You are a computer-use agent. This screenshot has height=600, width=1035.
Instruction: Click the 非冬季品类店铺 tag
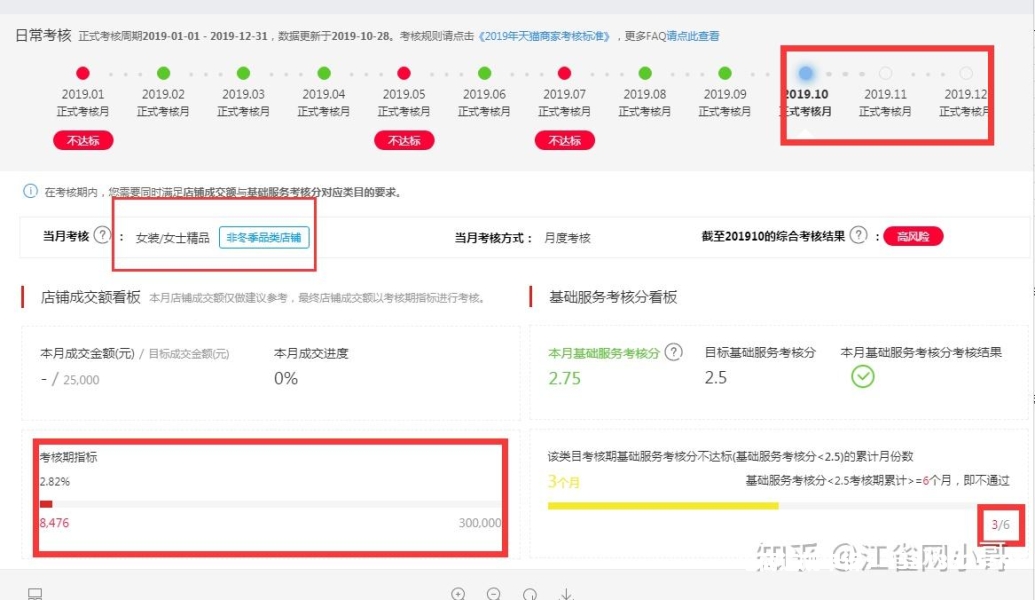point(265,237)
